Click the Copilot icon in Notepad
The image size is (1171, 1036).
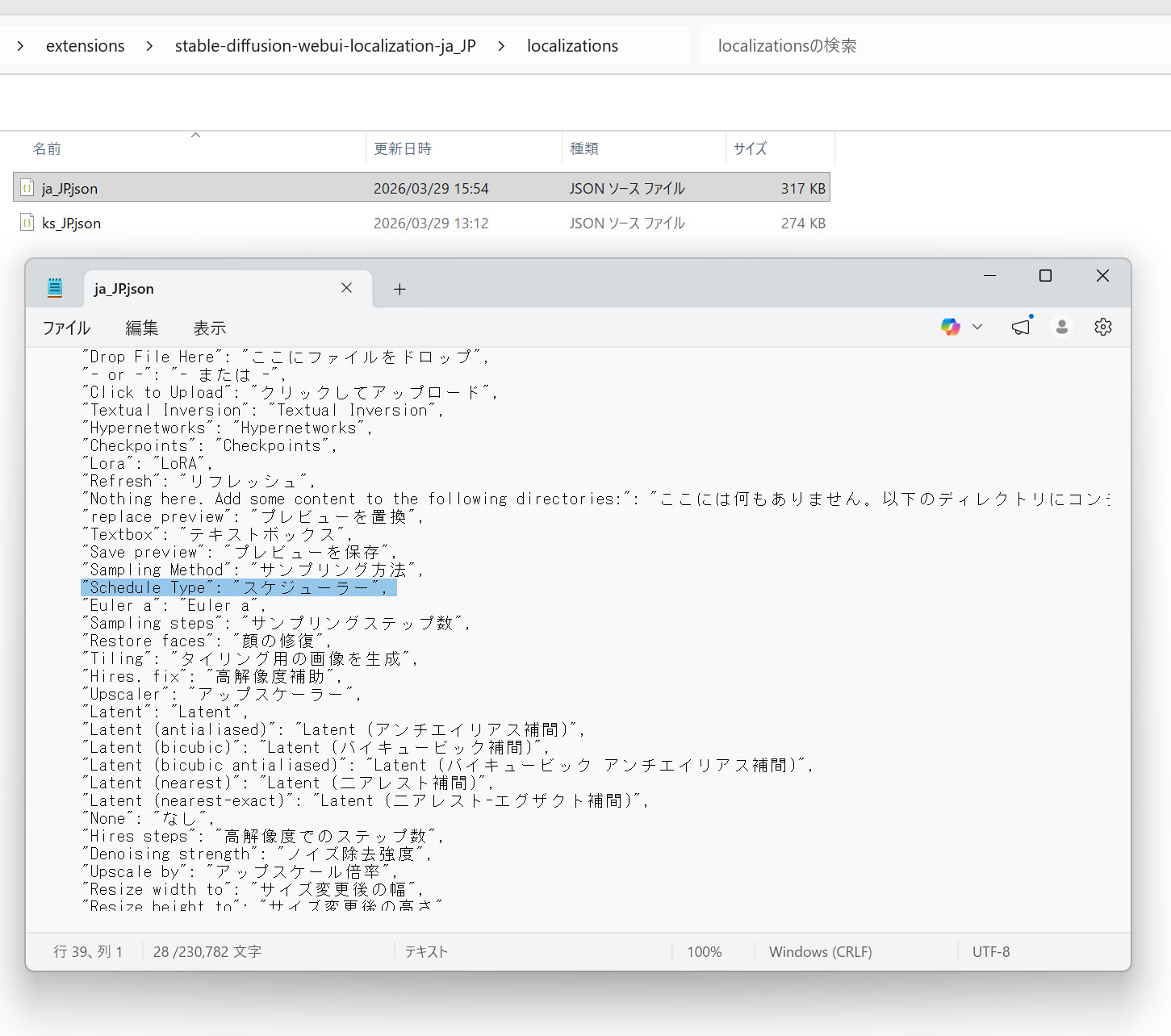pos(950,327)
